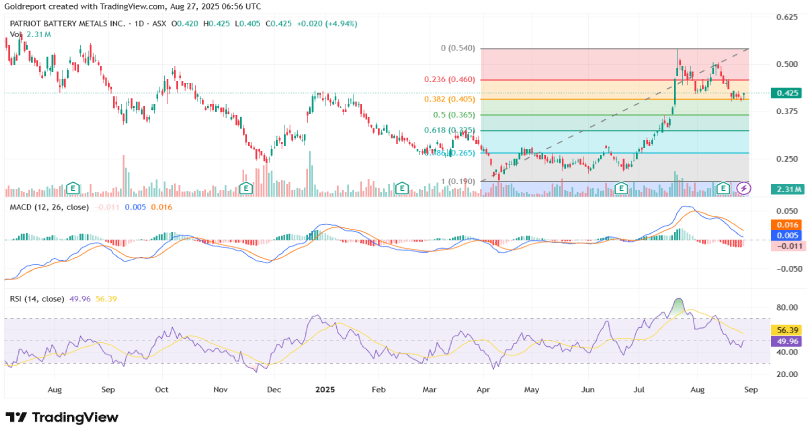Click the TradingView logo at bottom left

coord(62,417)
